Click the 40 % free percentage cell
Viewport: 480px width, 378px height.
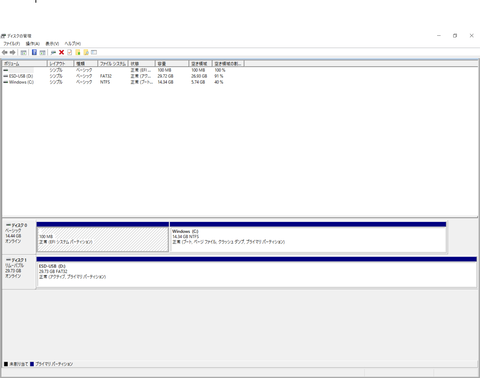[219, 82]
